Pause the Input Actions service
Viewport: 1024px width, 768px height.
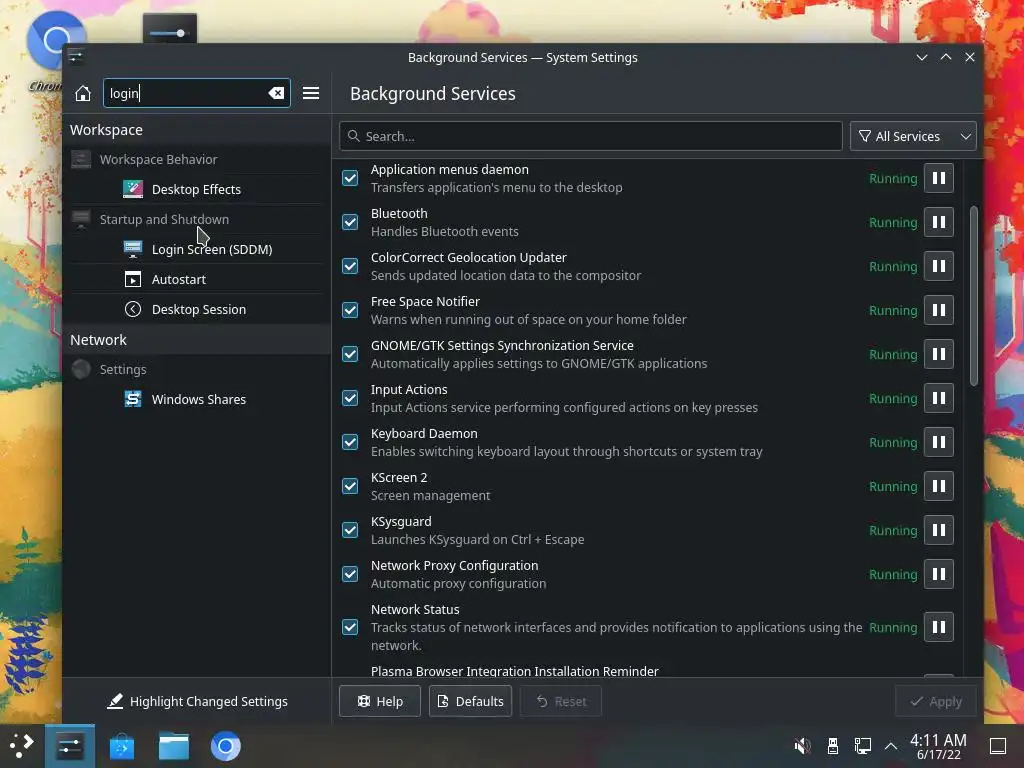pyautogui.click(x=938, y=398)
